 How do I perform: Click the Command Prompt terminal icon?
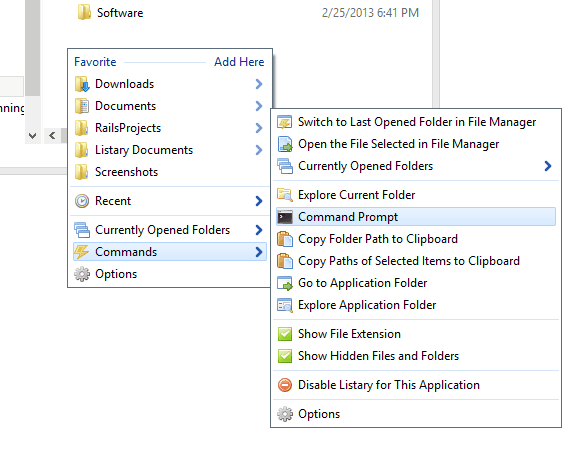pyautogui.click(x=285, y=217)
